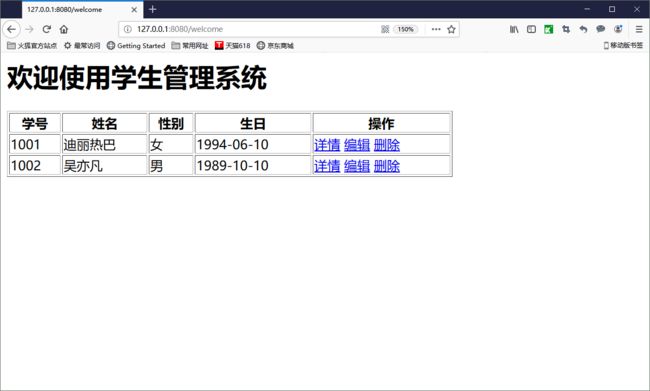Click birthday cell 1989-10-10

(253, 165)
